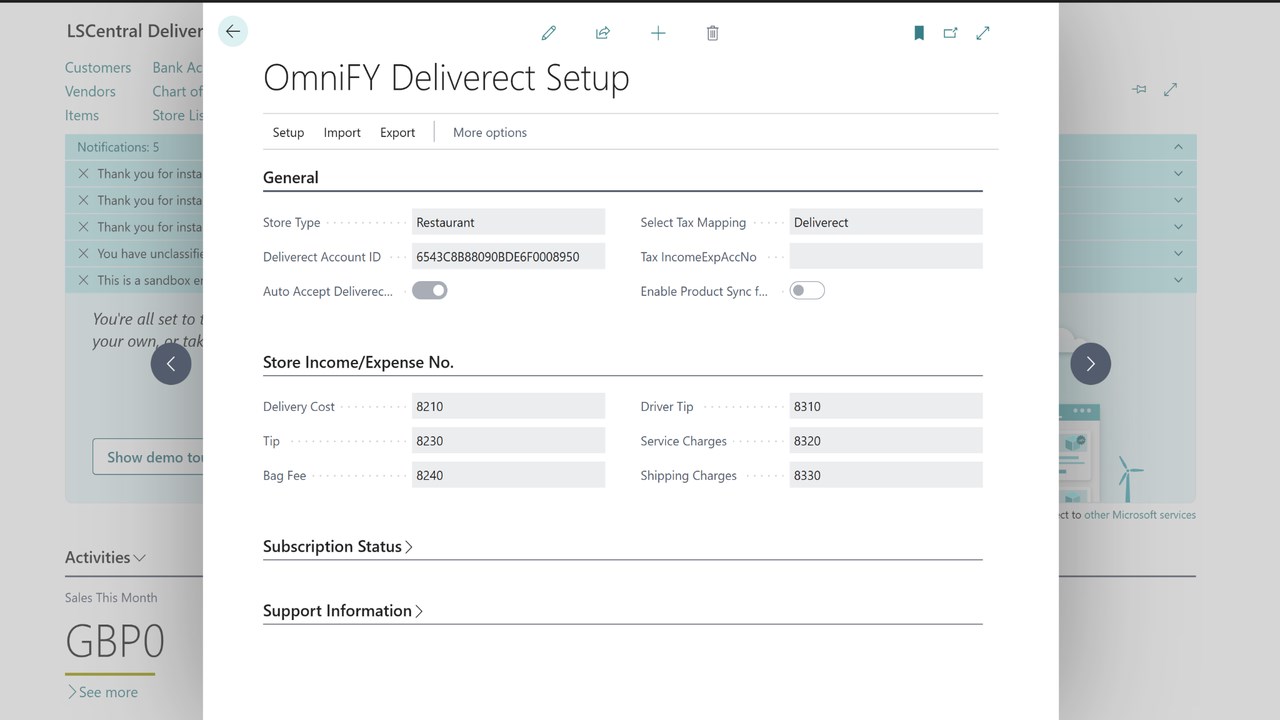Screen dimensions: 1280x720
Task: Open the Select Tax Mapping dropdown
Action: pyautogui.click(x=886, y=222)
